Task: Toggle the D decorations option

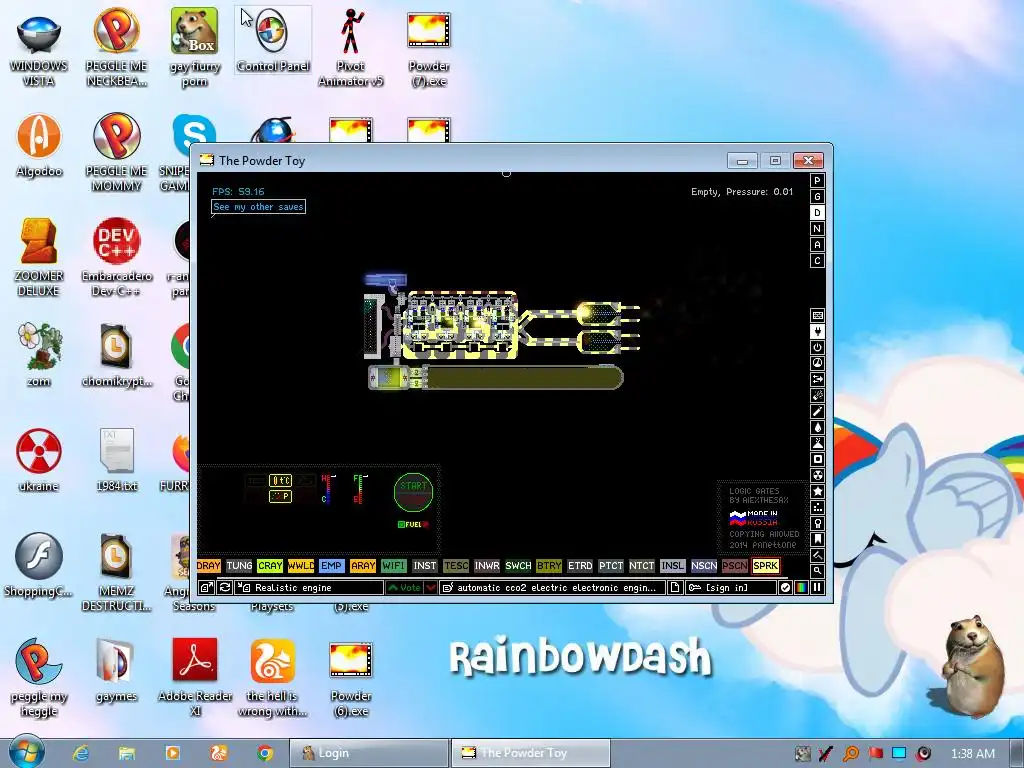Action: (x=817, y=213)
